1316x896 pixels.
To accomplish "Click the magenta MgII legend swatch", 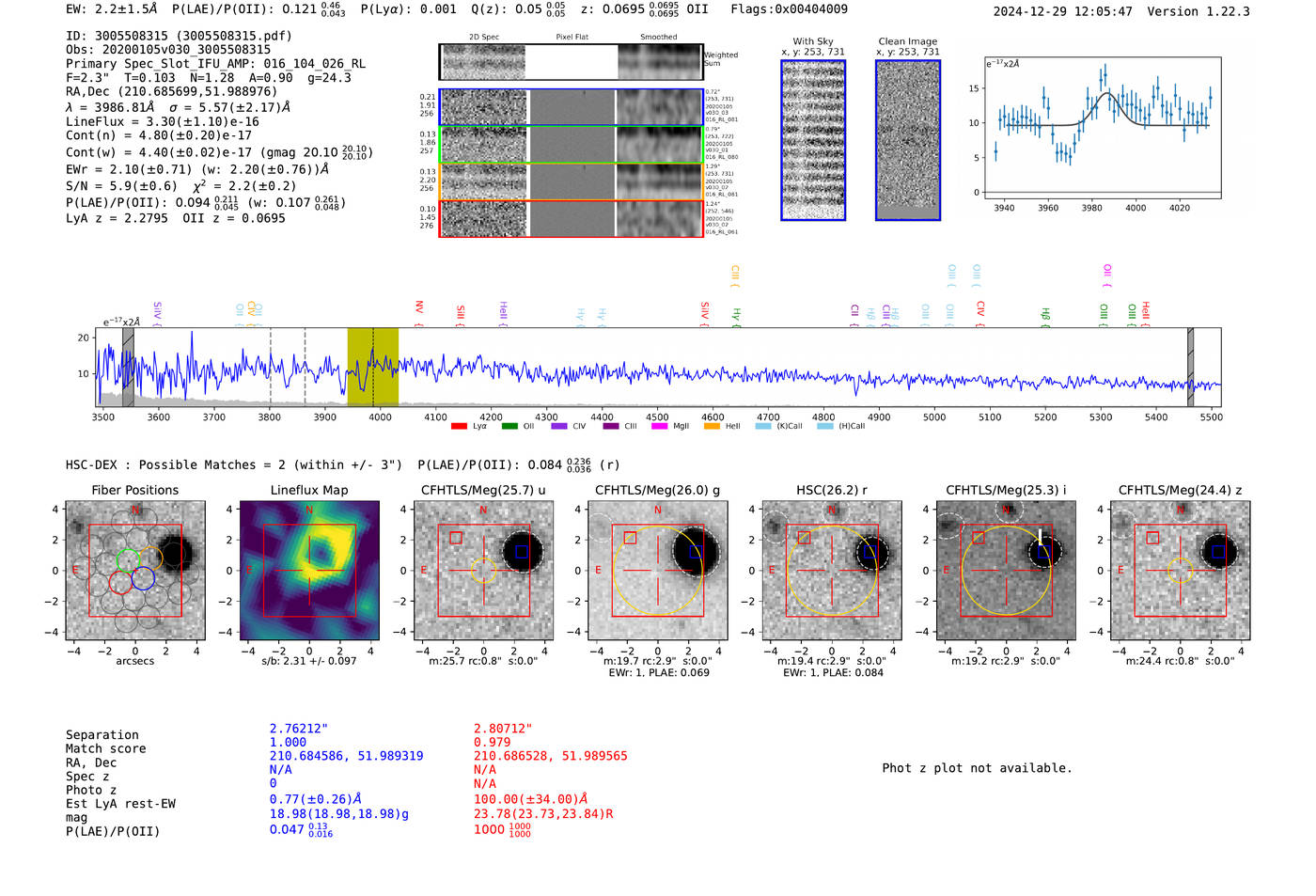I will (x=659, y=427).
